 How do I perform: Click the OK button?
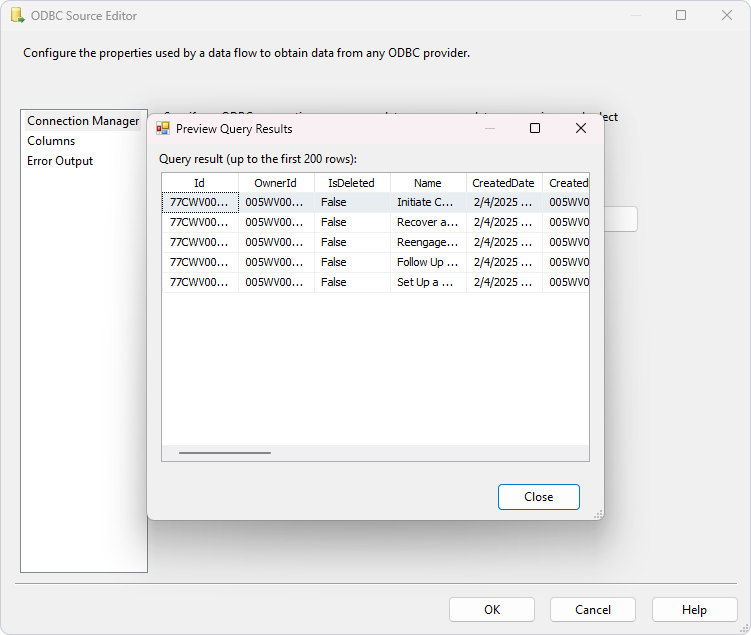point(491,610)
